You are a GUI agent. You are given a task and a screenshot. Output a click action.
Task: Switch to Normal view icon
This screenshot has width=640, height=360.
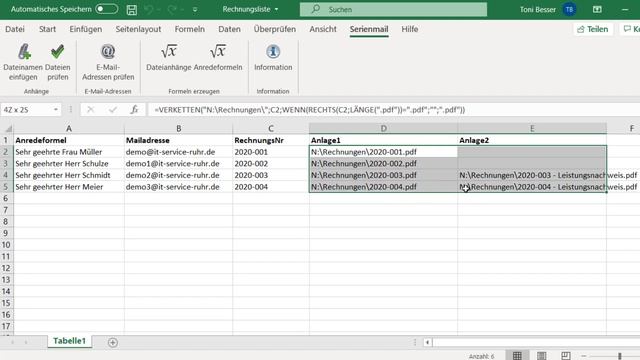[x=517, y=356]
